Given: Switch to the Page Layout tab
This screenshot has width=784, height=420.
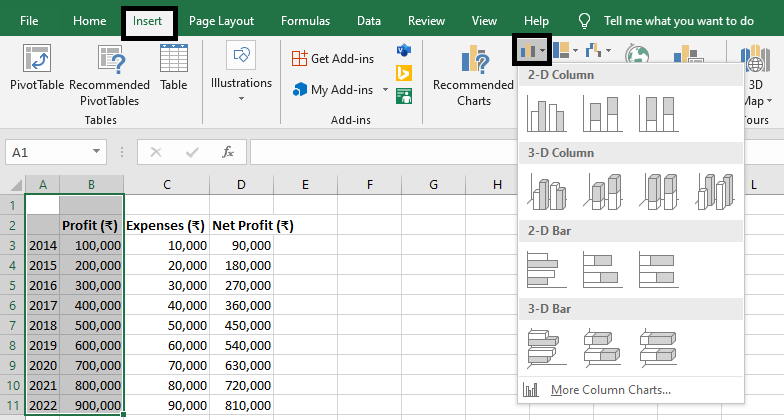Looking at the screenshot, I should click(x=222, y=21).
